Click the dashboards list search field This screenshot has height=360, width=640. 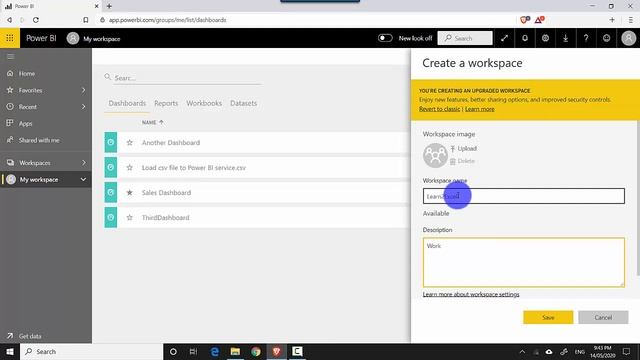point(182,78)
